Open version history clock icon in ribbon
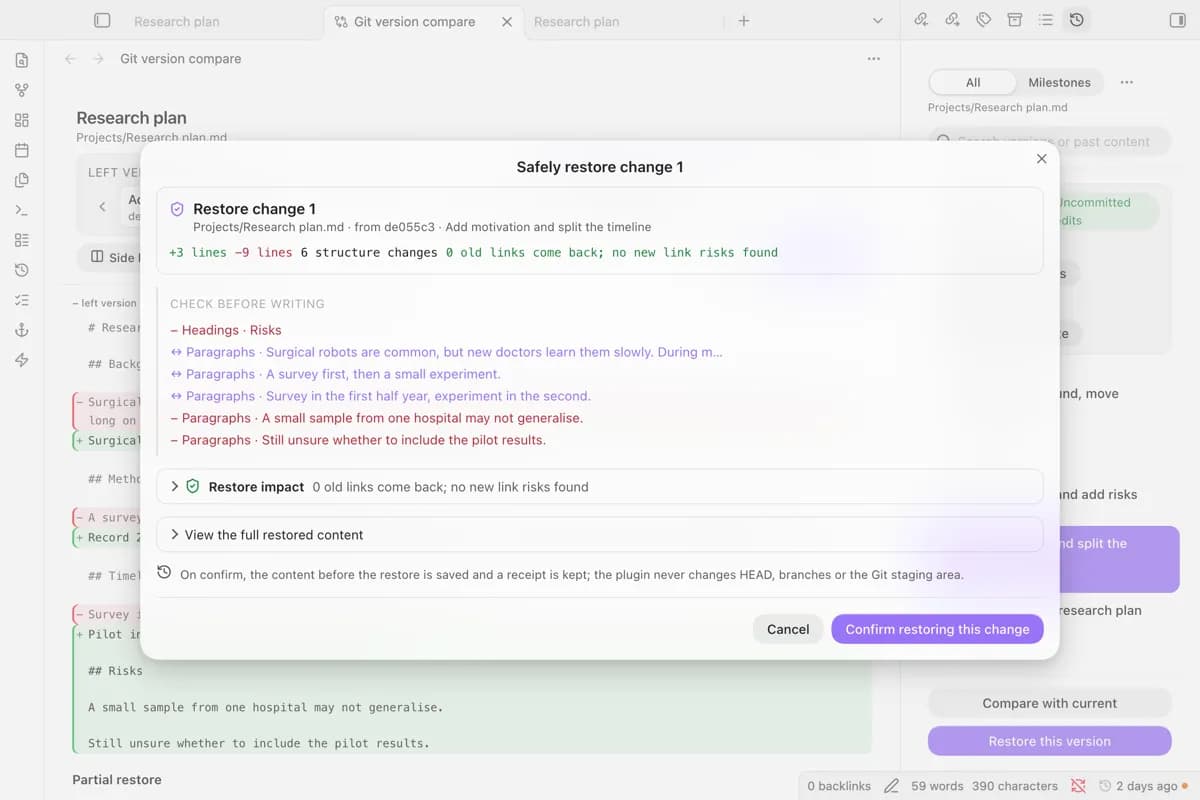1200x800 pixels. (22, 270)
